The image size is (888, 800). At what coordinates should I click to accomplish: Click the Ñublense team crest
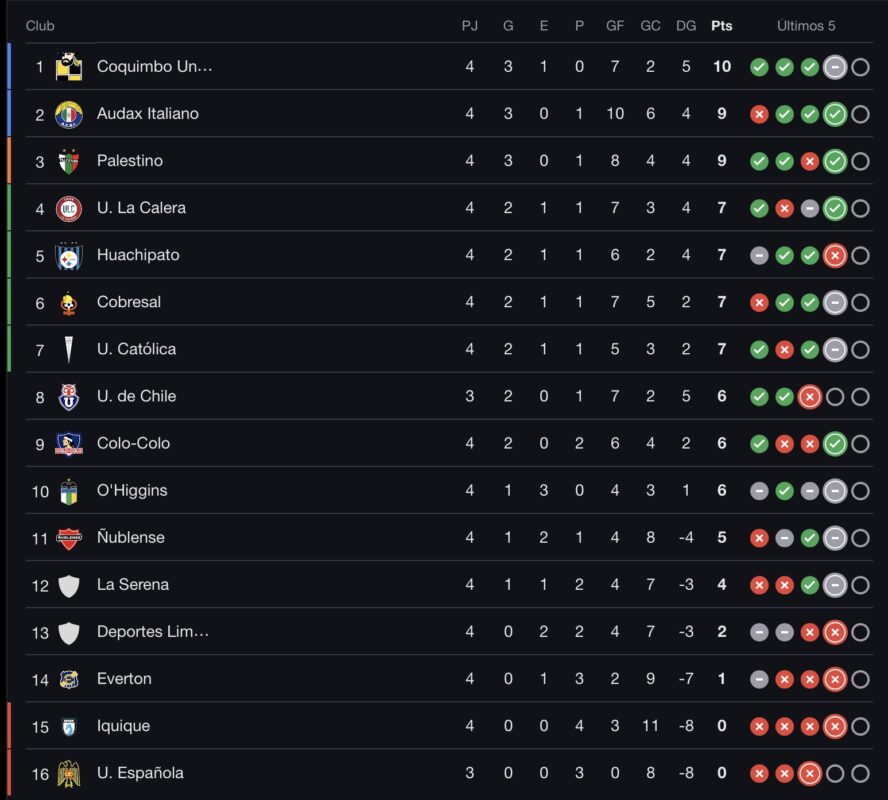[68, 538]
